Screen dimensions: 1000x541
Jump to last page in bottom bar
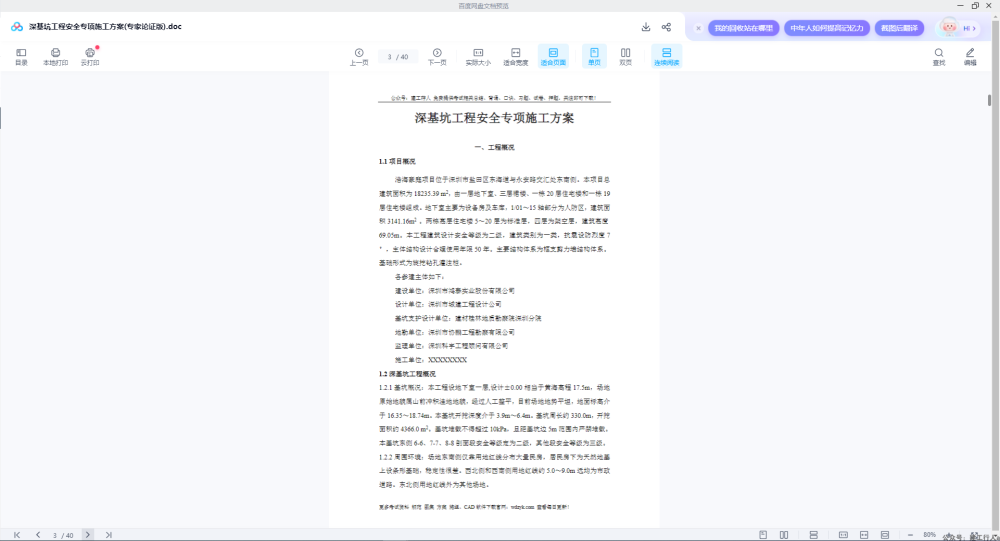point(108,535)
